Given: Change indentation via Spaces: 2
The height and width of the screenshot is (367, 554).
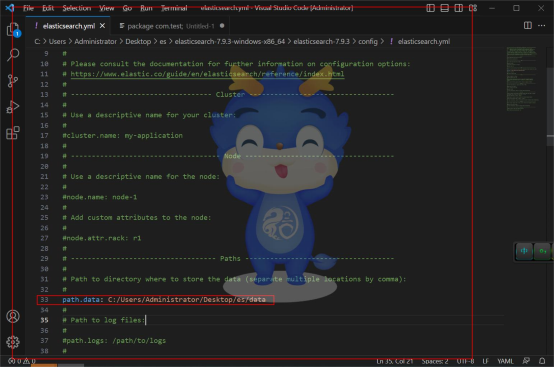Looking at the screenshot, I should [435, 361].
